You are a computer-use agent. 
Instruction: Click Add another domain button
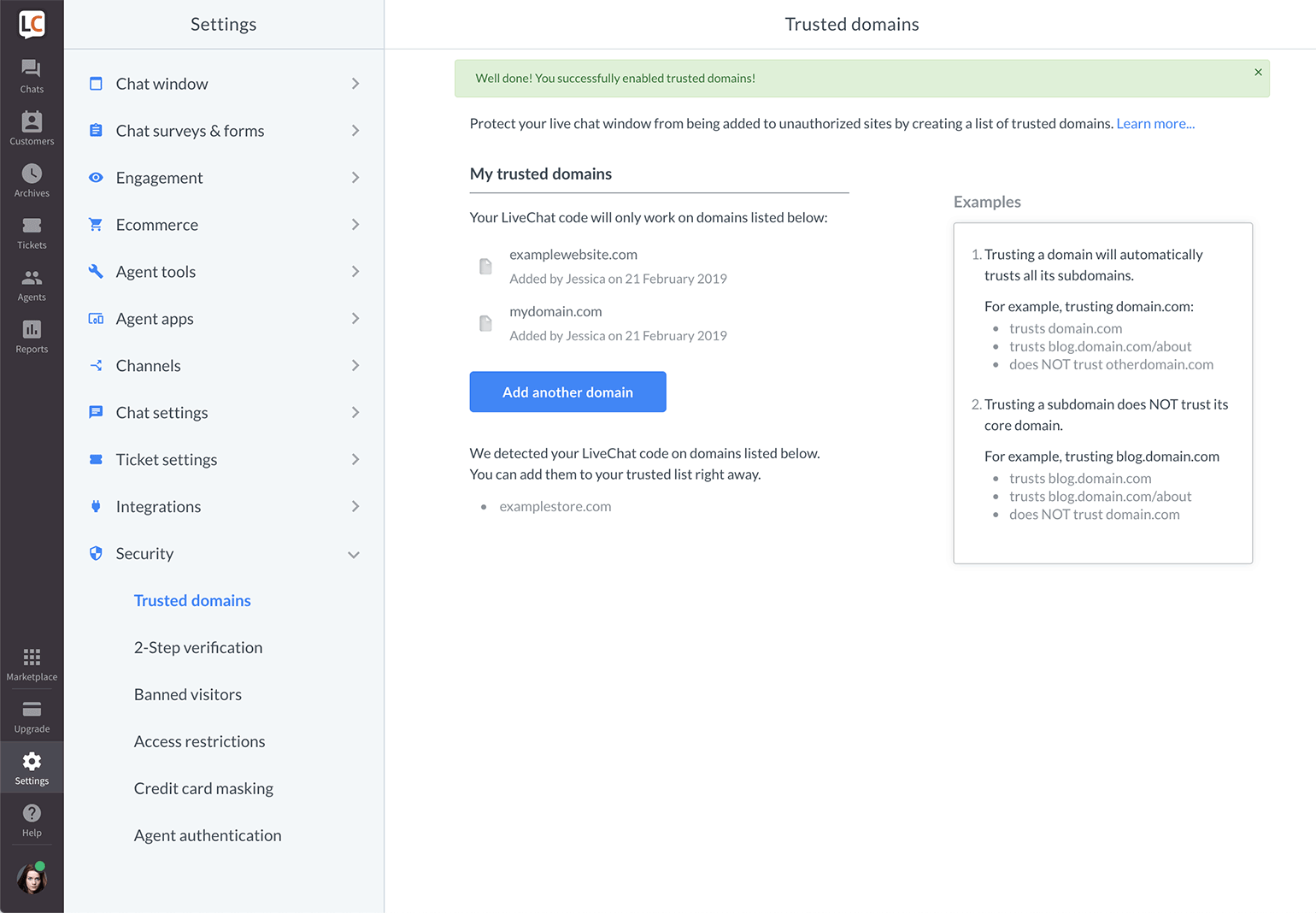(567, 392)
